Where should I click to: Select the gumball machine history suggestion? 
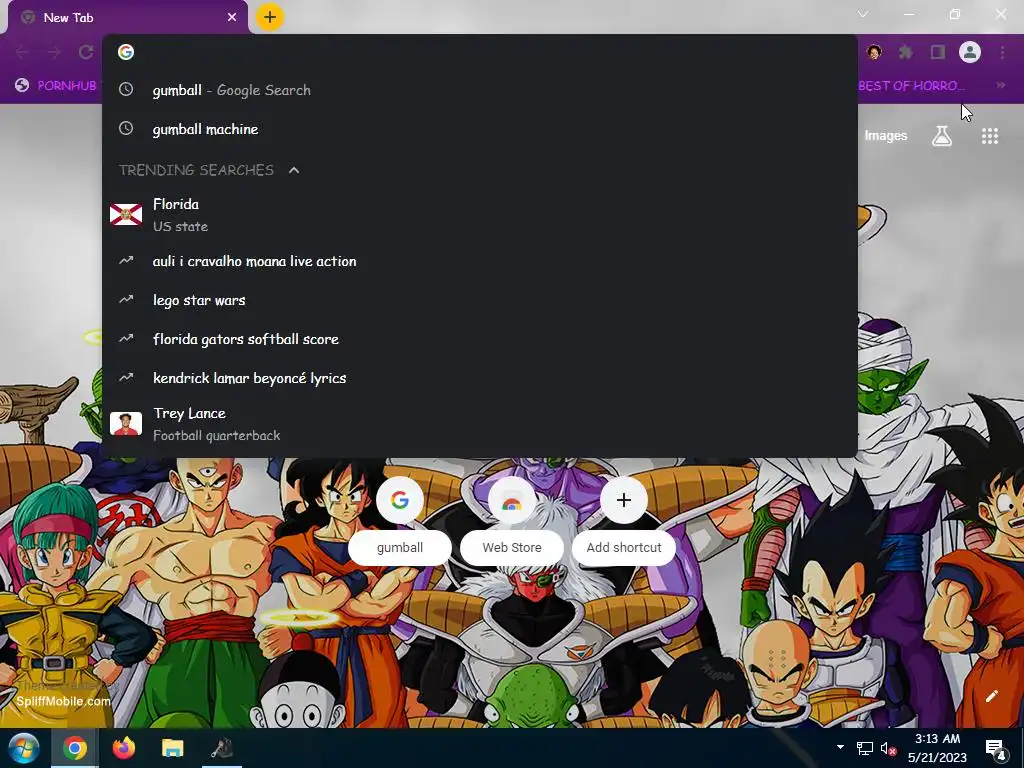479,129
